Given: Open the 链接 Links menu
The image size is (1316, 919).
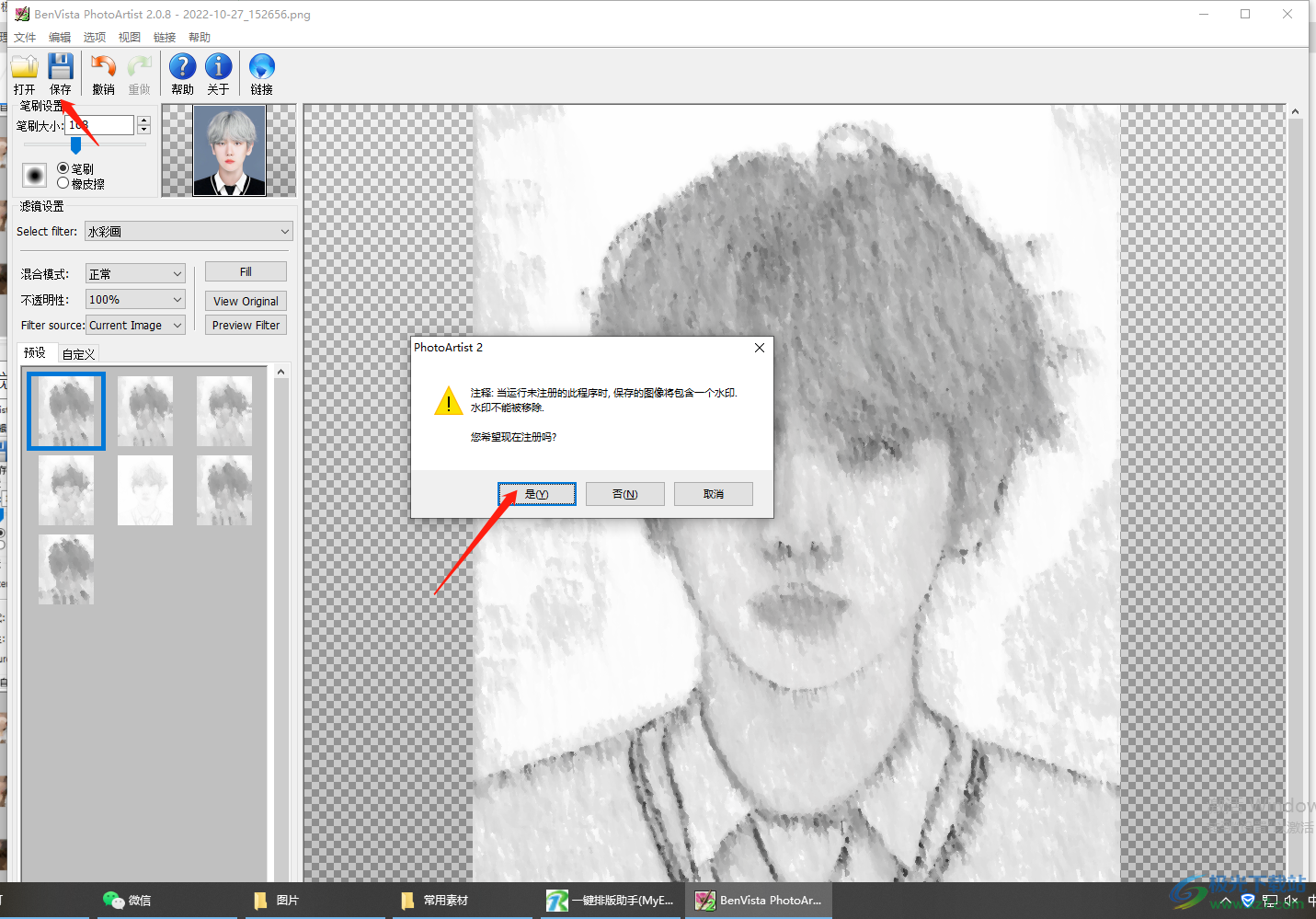Looking at the screenshot, I should pos(165,38).
